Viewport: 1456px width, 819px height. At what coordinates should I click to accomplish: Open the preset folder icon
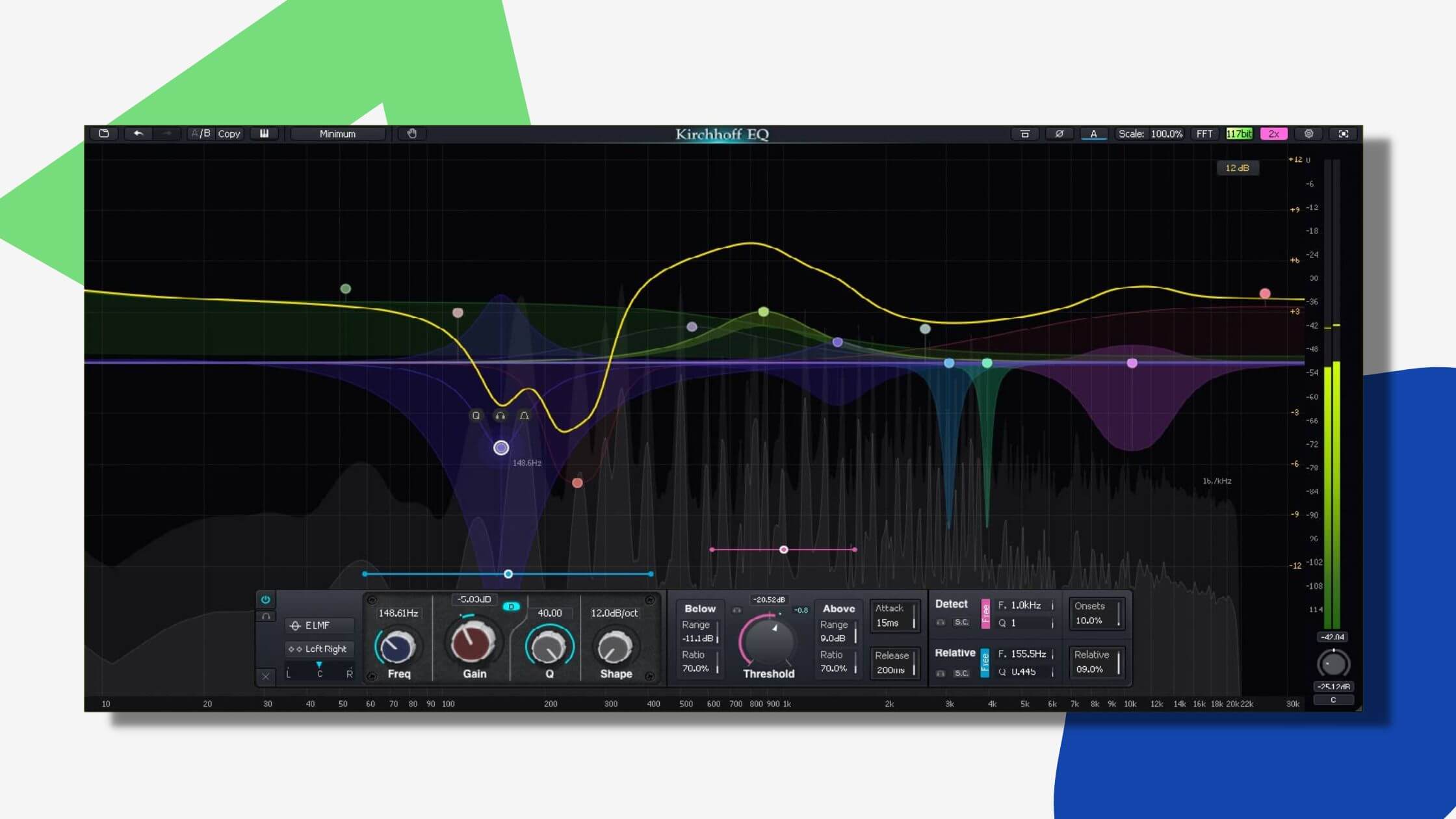click(x=104, y=133)
